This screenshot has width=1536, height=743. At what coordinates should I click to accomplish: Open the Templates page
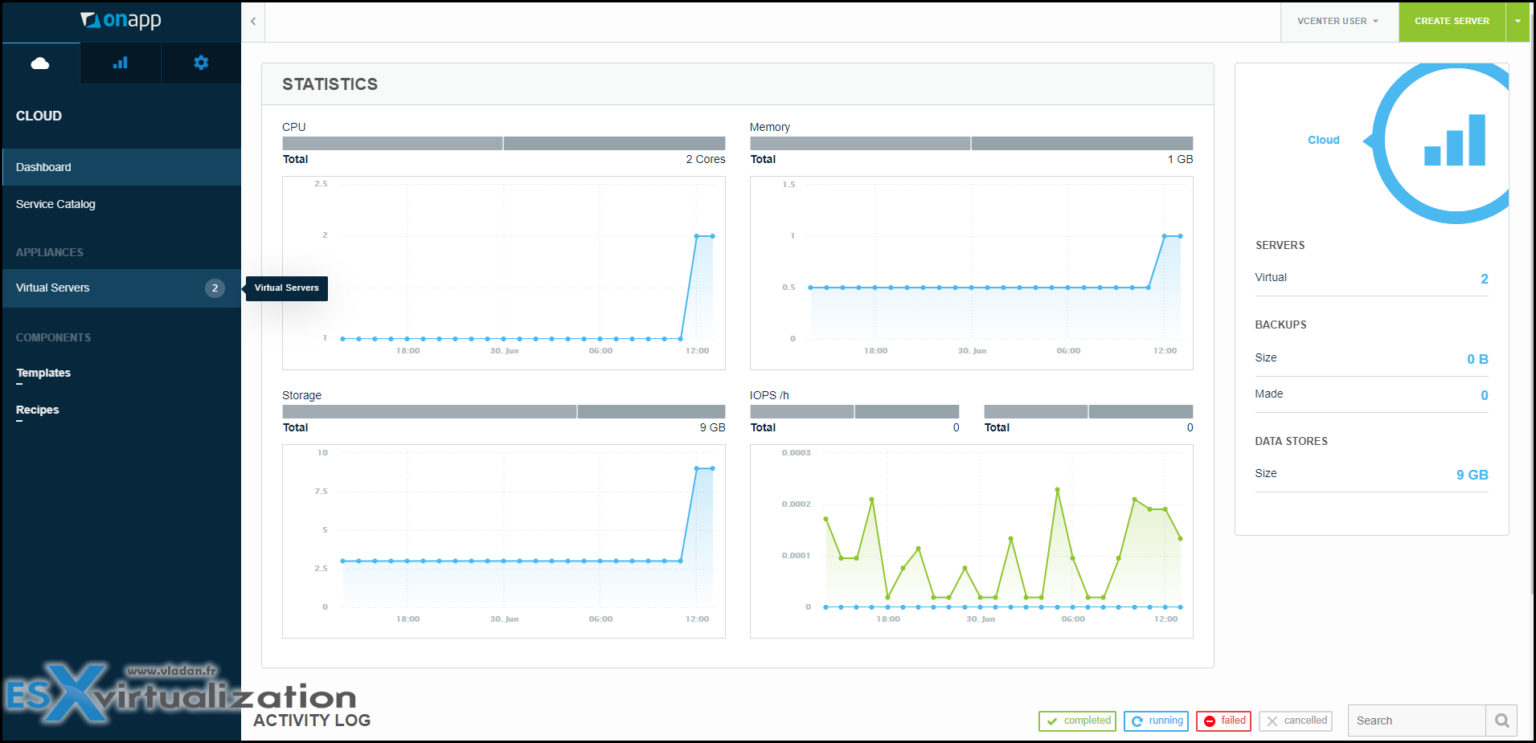coord(43,372)
